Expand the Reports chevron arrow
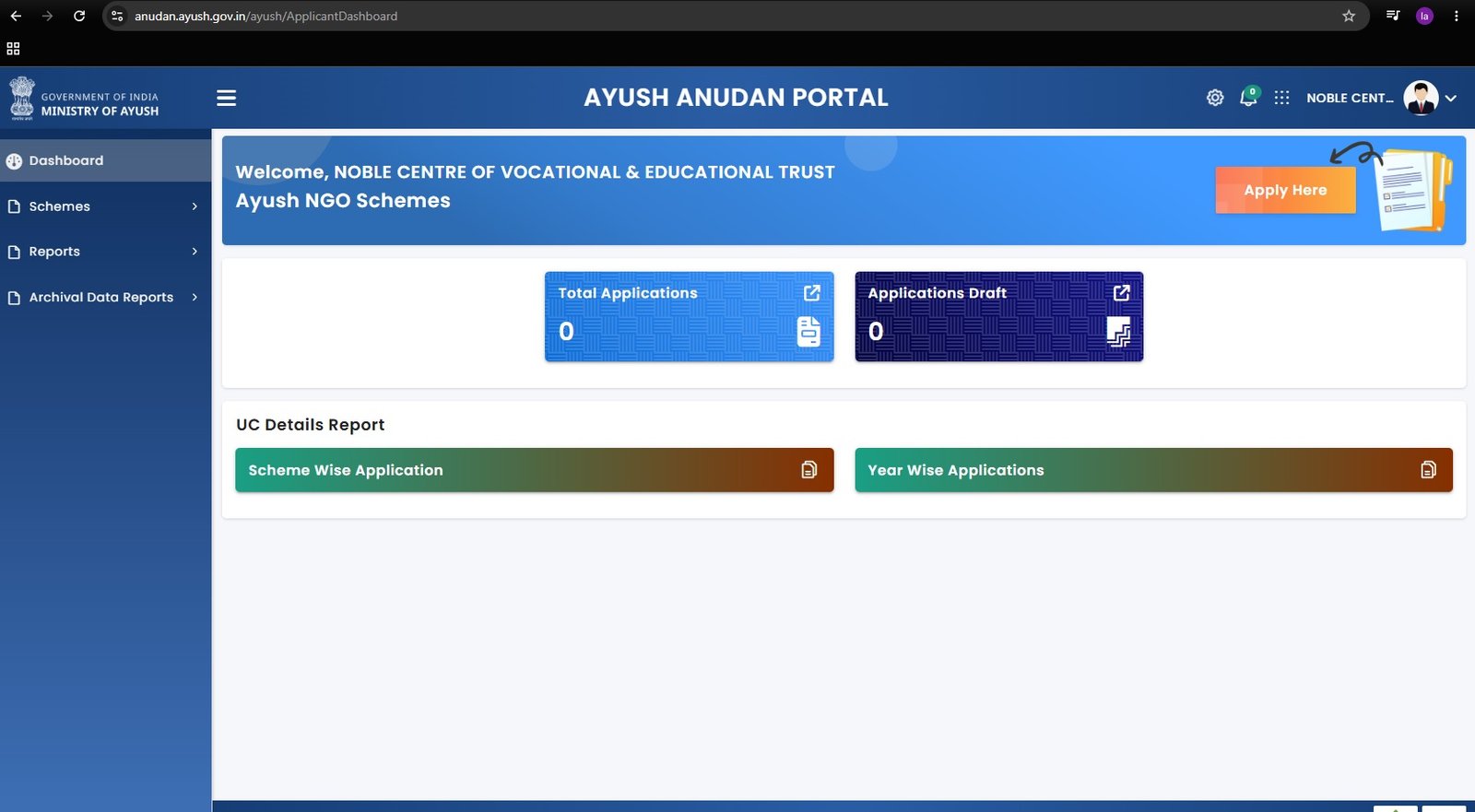Screen dimensions: 1475x812 point(195,252)
